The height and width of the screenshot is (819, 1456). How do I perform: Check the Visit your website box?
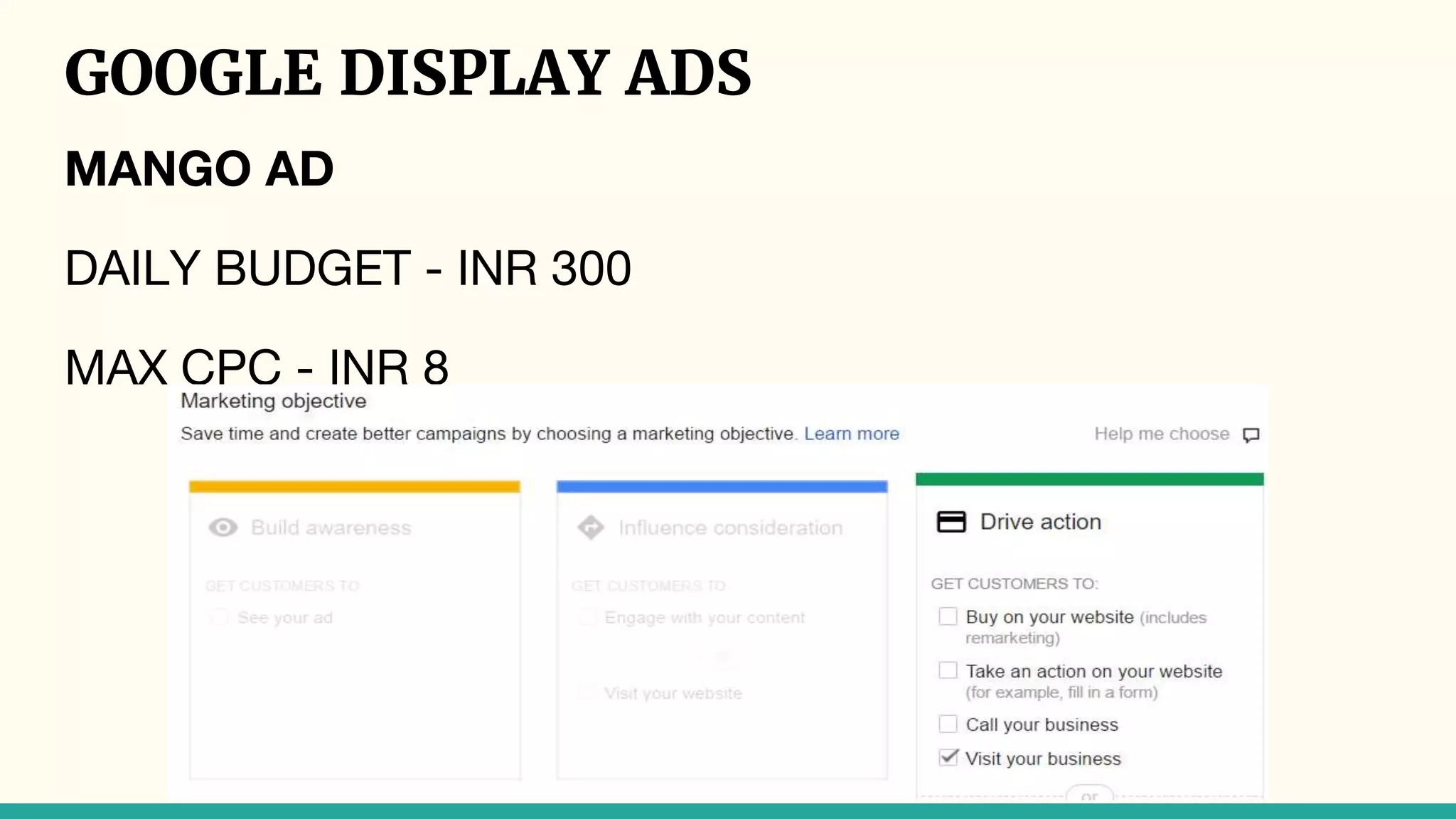point(587,692)
